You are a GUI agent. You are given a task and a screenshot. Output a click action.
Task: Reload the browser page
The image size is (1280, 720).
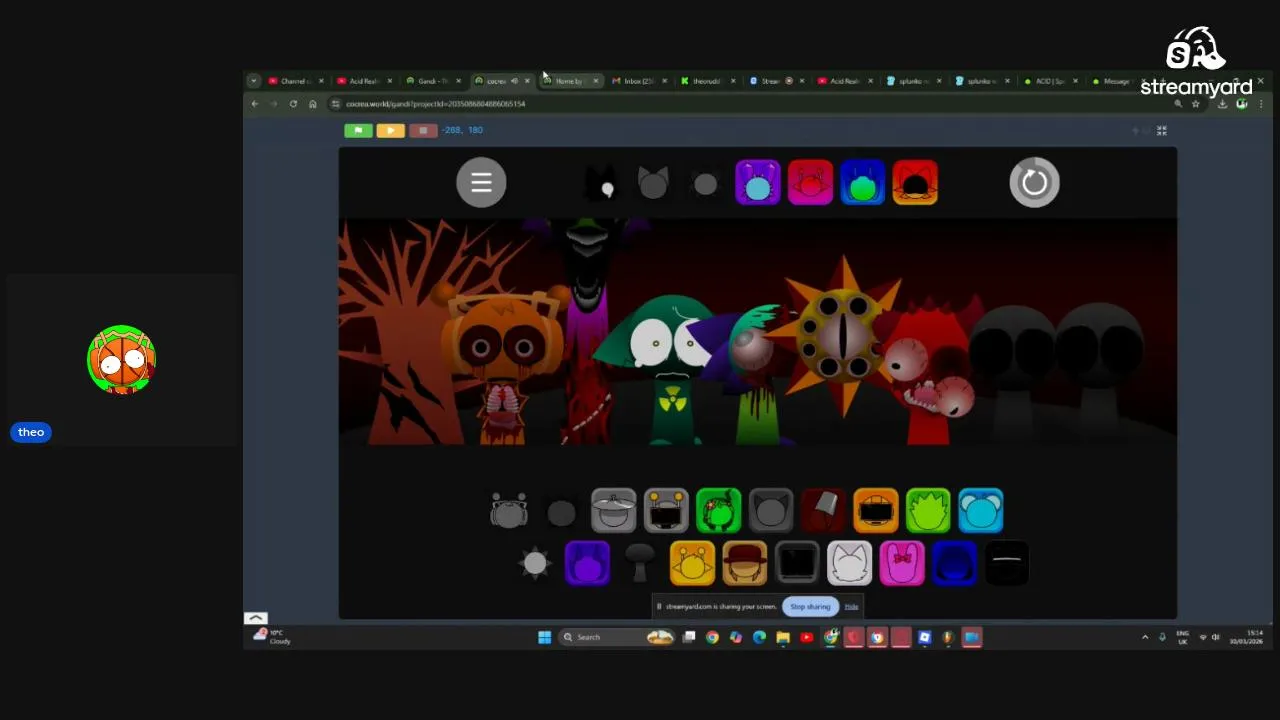[x=293, y=103]
